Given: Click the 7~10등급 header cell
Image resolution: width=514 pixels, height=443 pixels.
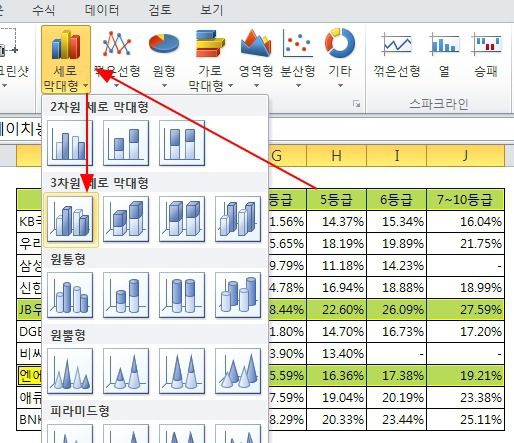Looking at the screenshot, I should 465,199.
